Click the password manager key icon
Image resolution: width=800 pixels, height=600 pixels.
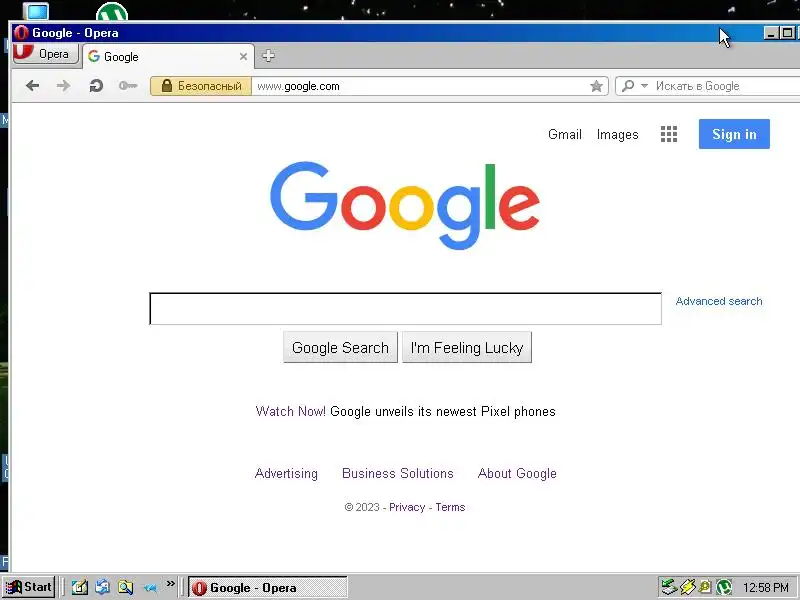tap(128, 86)
